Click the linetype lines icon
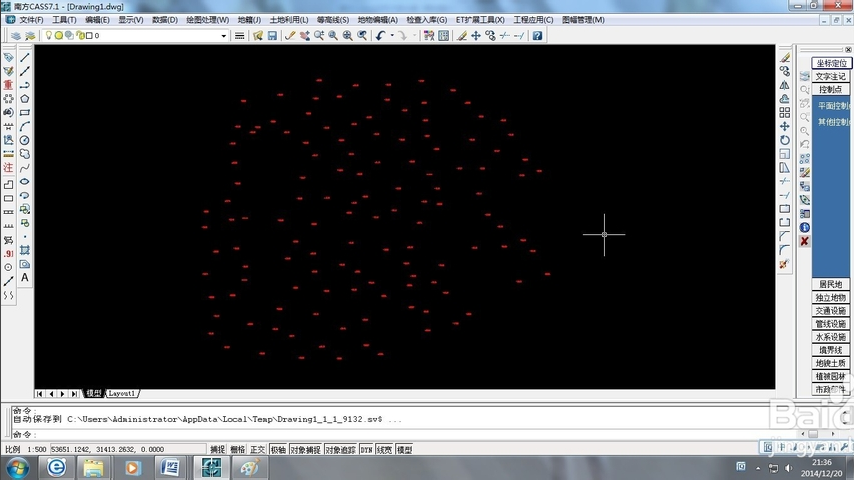Screen dimensions: 854x480 239,35
